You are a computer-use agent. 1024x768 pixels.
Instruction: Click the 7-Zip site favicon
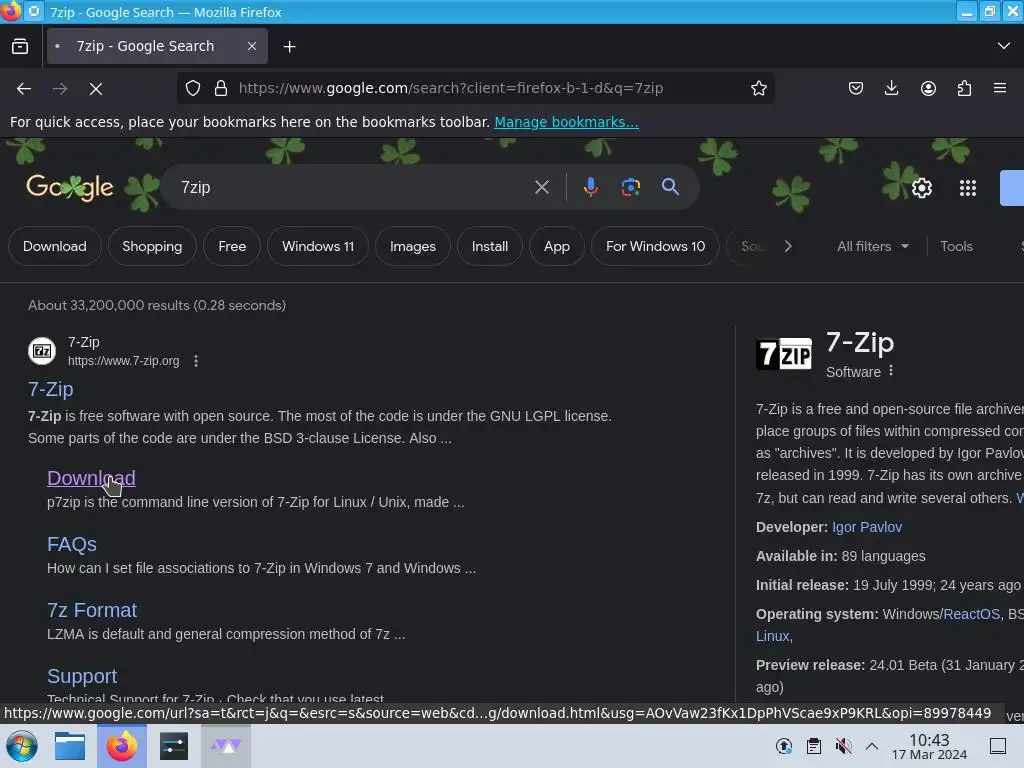coord(42,351)
